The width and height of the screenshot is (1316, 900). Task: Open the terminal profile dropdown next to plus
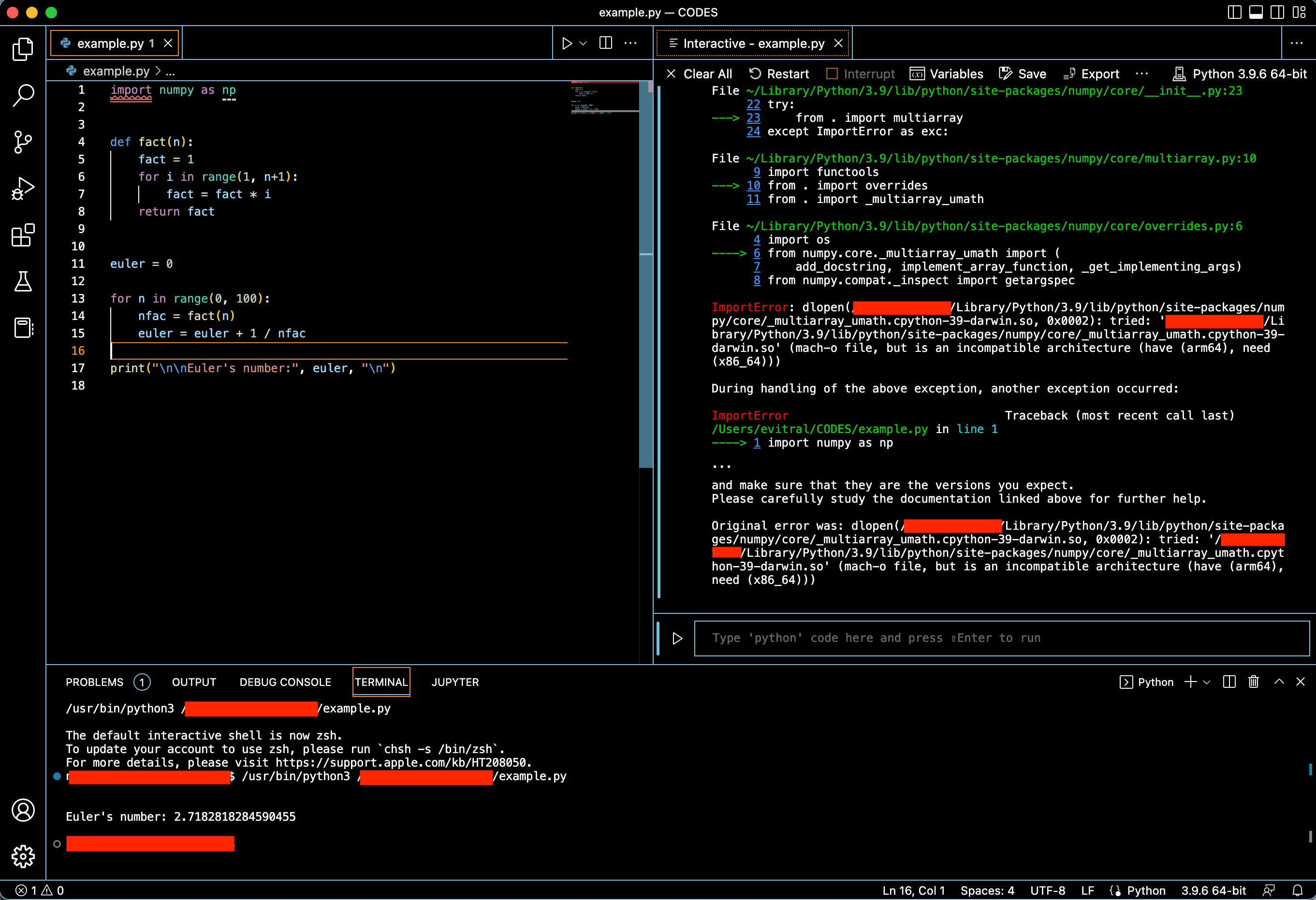1206,682
